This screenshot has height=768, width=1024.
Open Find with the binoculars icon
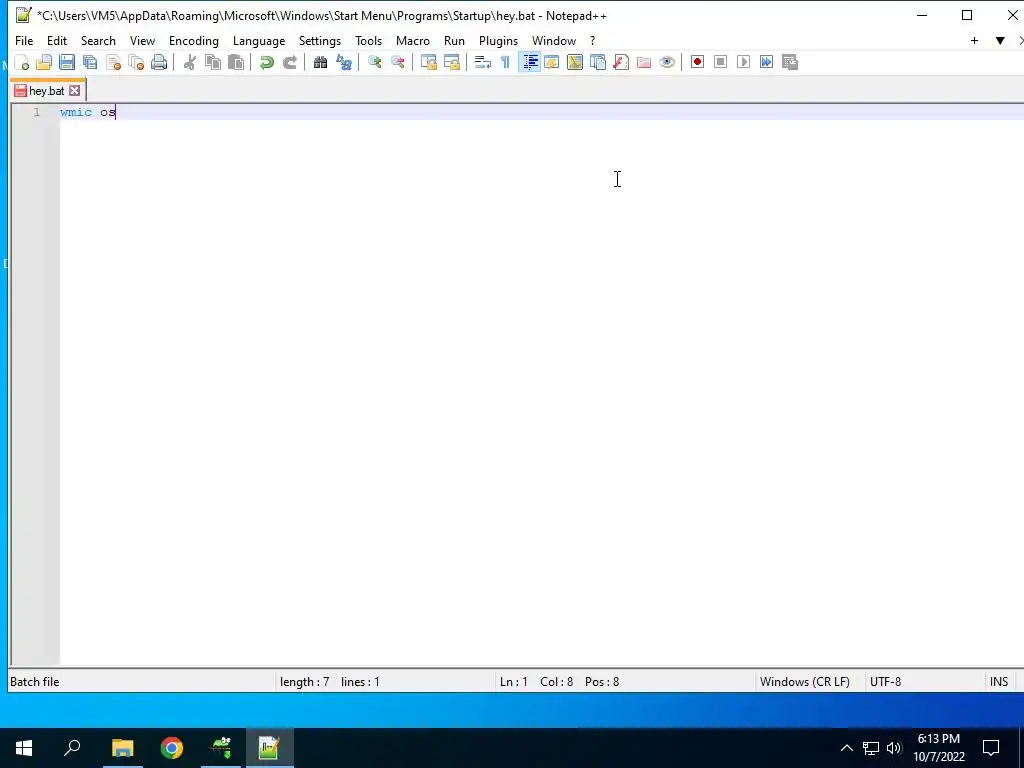tap(320, 62)
